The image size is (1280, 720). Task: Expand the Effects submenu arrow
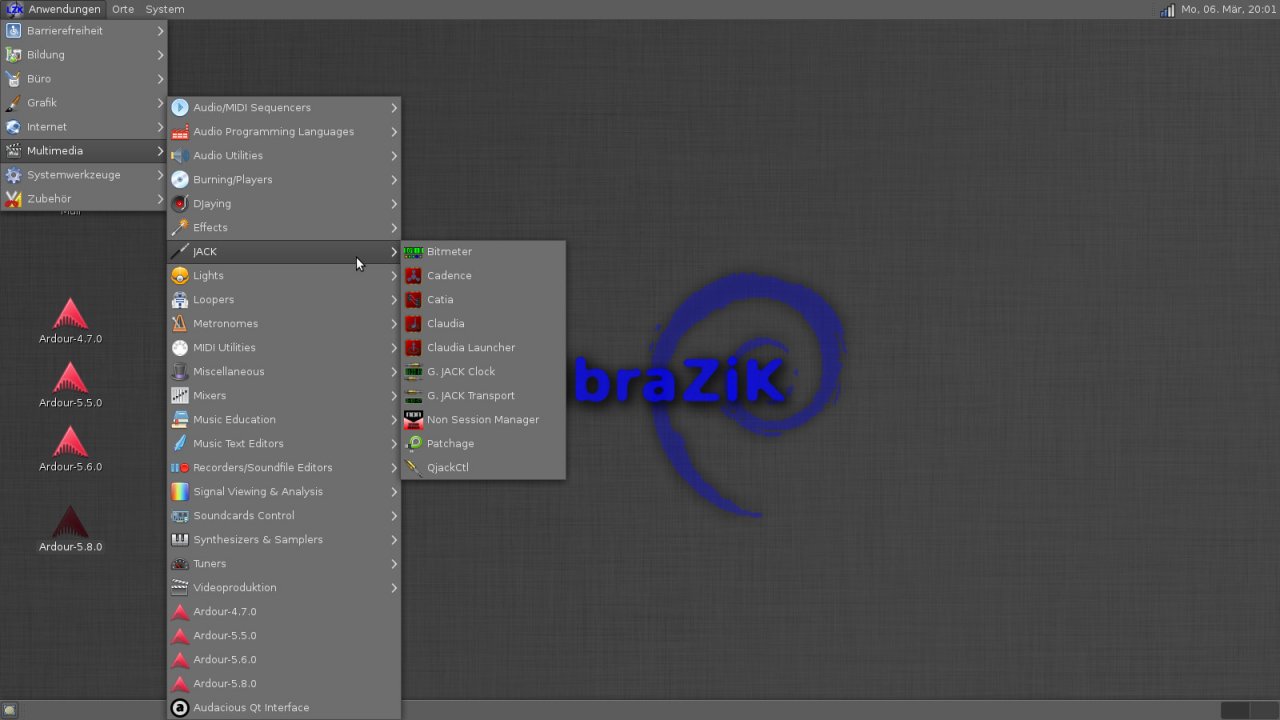tap(394, 228)
